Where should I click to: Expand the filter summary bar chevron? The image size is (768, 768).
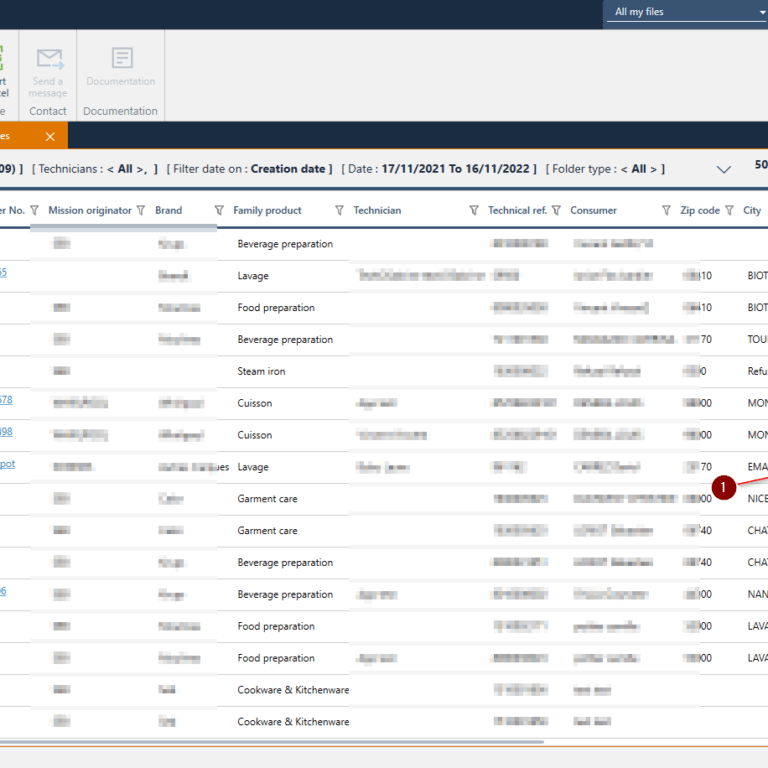[x=724, y=169]
